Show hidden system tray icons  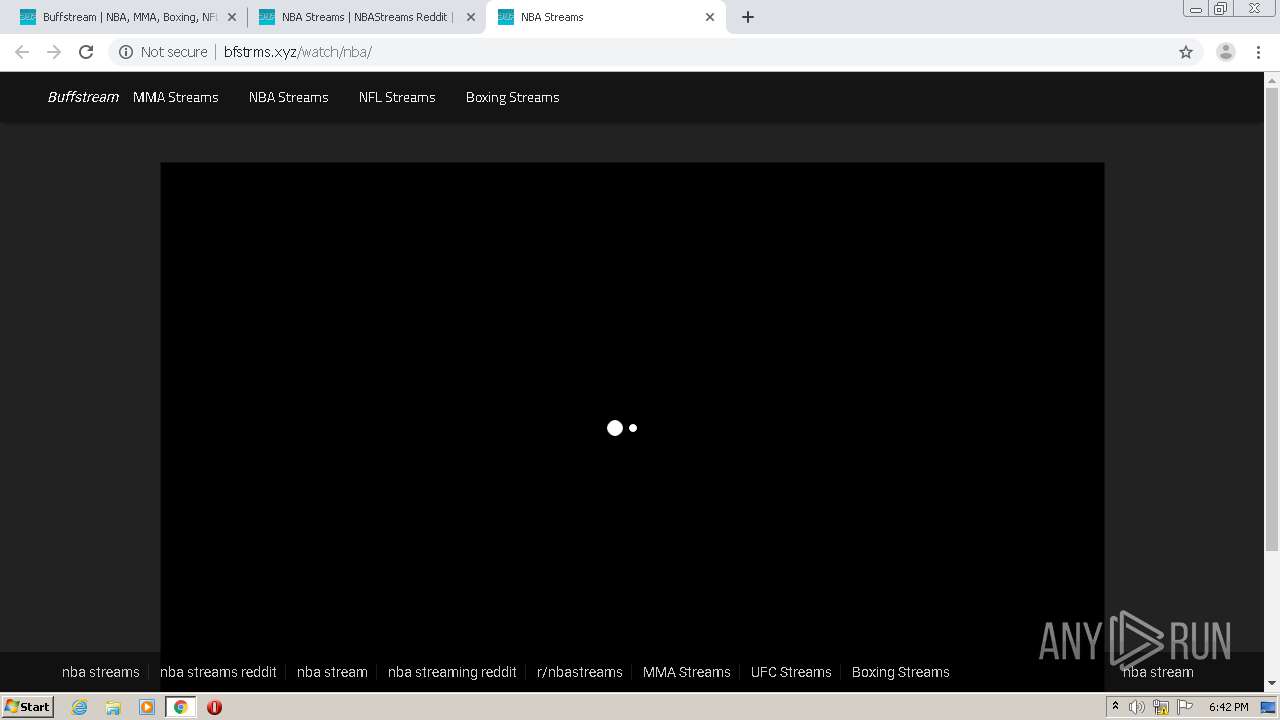[x=1115, y=706]
